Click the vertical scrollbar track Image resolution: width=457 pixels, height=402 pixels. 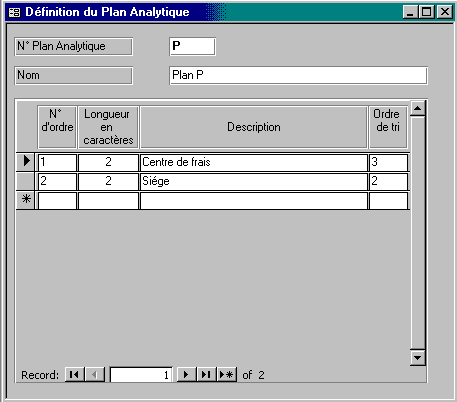417,233
